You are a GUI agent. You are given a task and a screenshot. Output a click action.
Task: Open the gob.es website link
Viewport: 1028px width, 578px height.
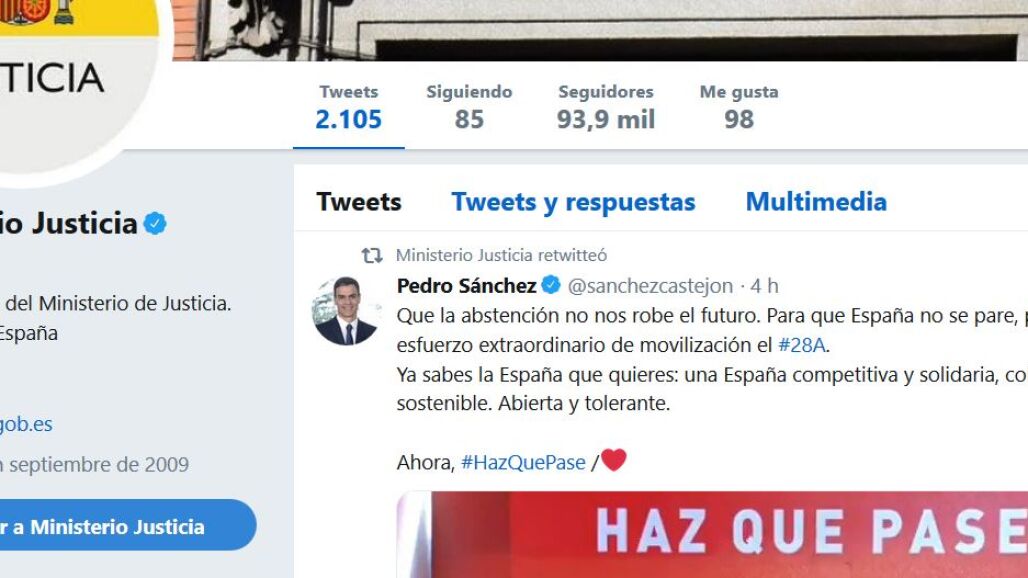point(26,424)
